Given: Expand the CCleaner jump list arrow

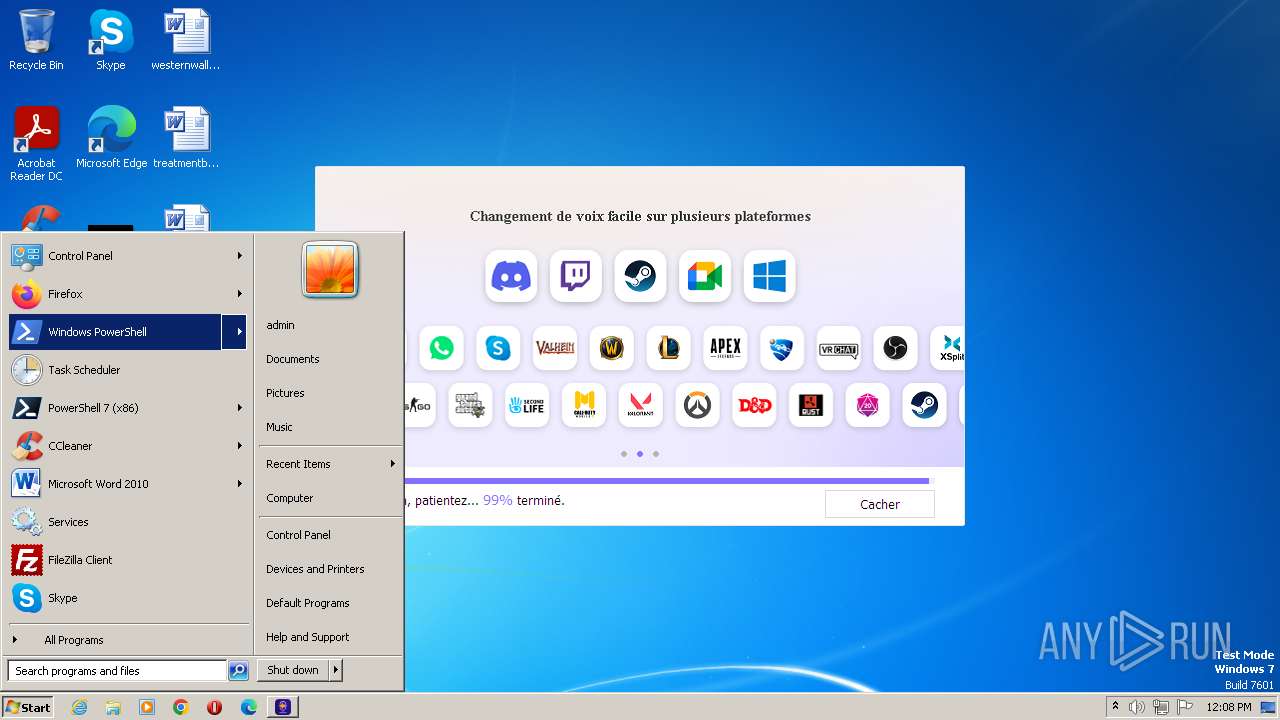Looking at the screenshot, I should pyautogui.click(x=239, y=446).
